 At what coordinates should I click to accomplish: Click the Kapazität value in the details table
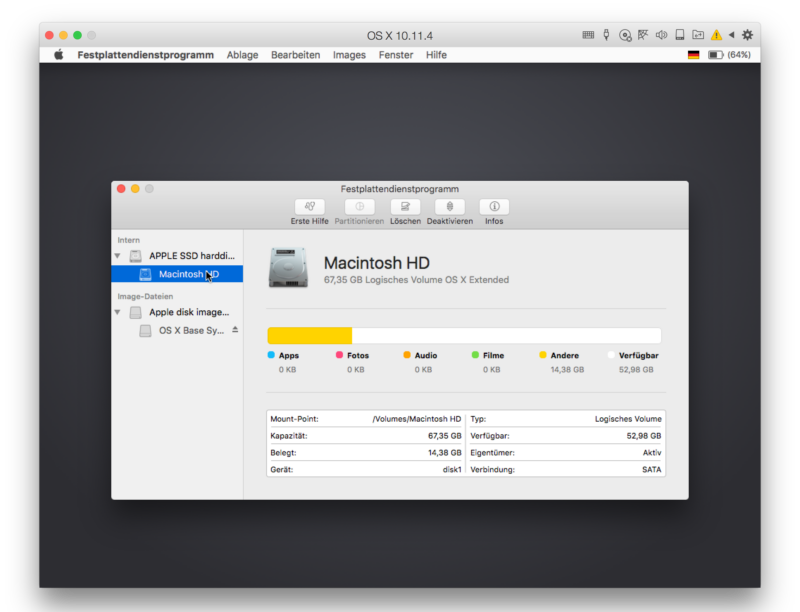444,436
